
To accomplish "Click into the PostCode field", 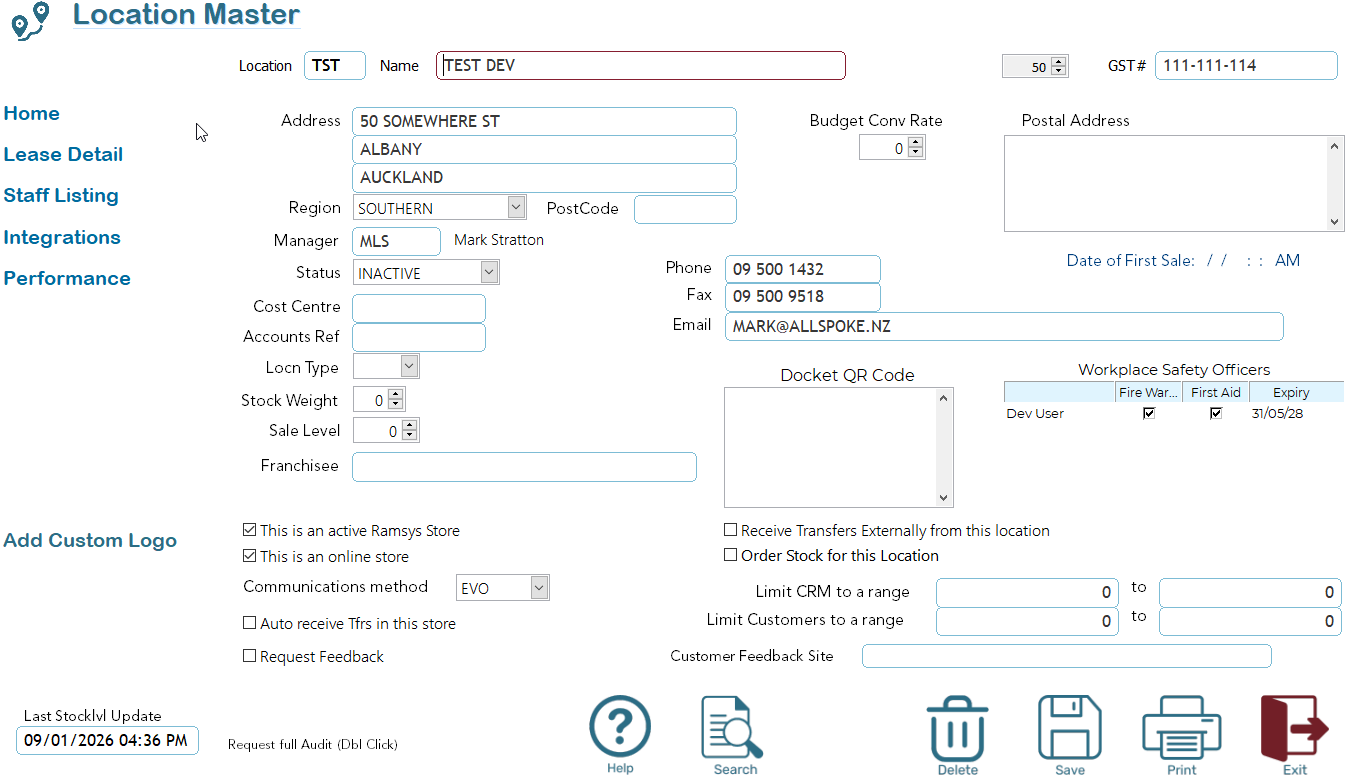I will point(685,209).
